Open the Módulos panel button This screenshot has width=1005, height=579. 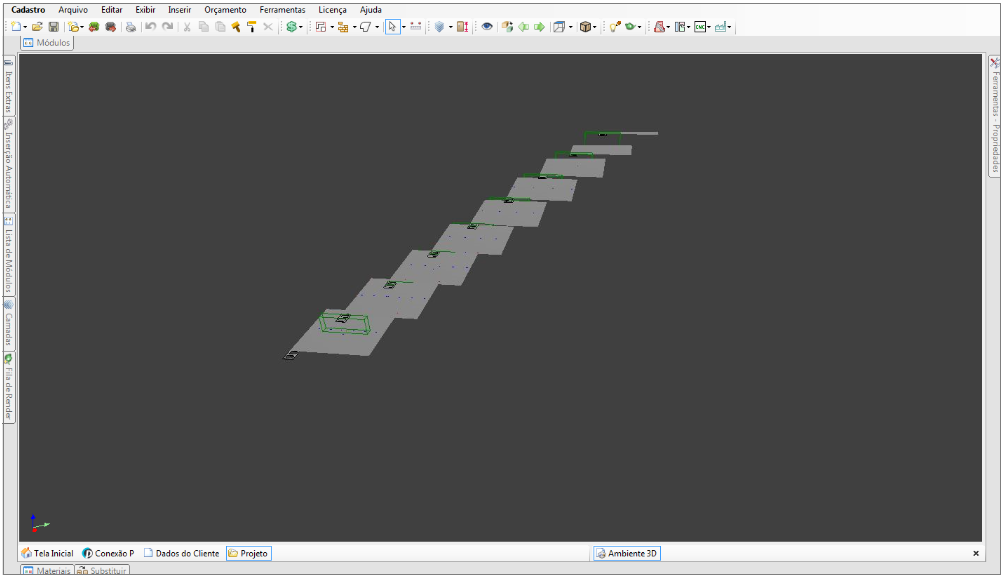click(x=47, y=43)
